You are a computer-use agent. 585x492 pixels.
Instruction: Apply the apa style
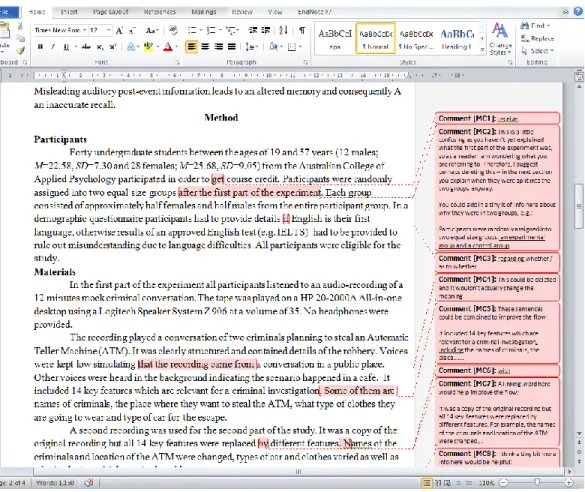335,38
